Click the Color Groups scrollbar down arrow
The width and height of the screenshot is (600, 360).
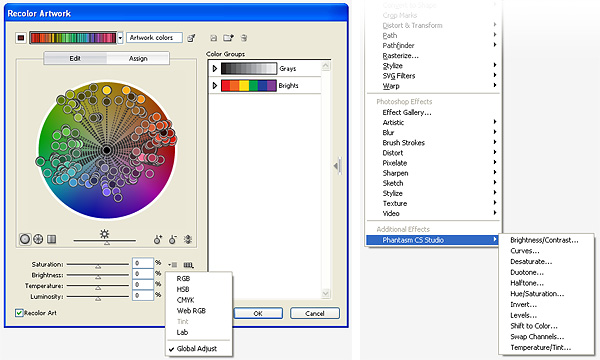tap(326, 293)
